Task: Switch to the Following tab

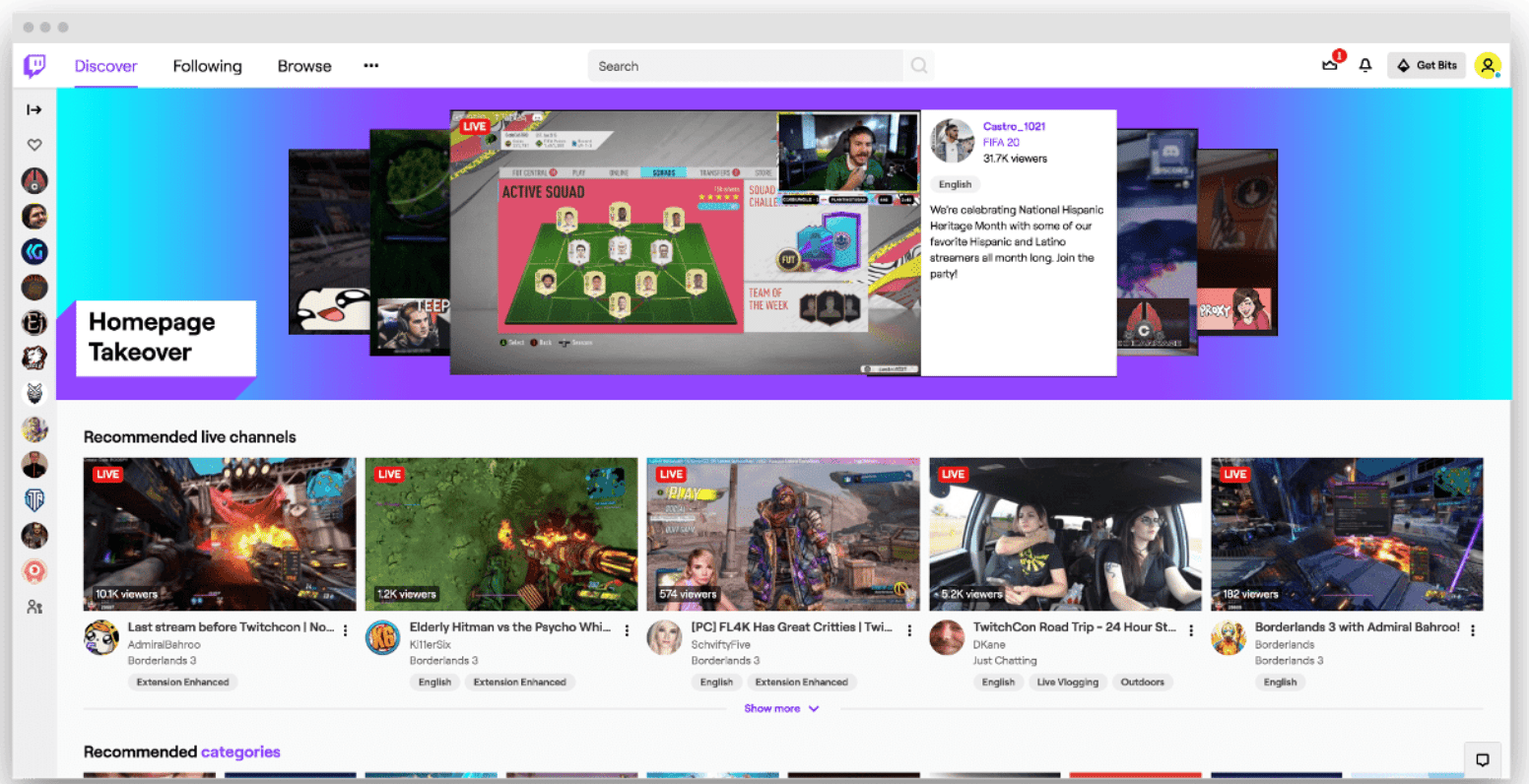Action: coord(207,66)
